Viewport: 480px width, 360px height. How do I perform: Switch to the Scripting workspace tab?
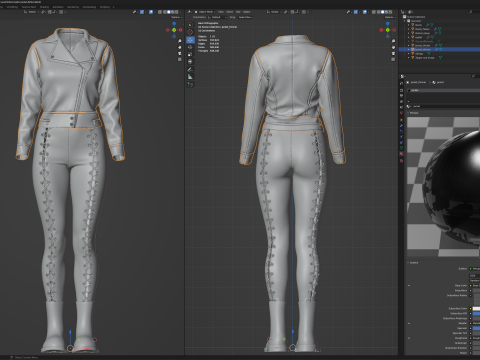tap(105, 7)
